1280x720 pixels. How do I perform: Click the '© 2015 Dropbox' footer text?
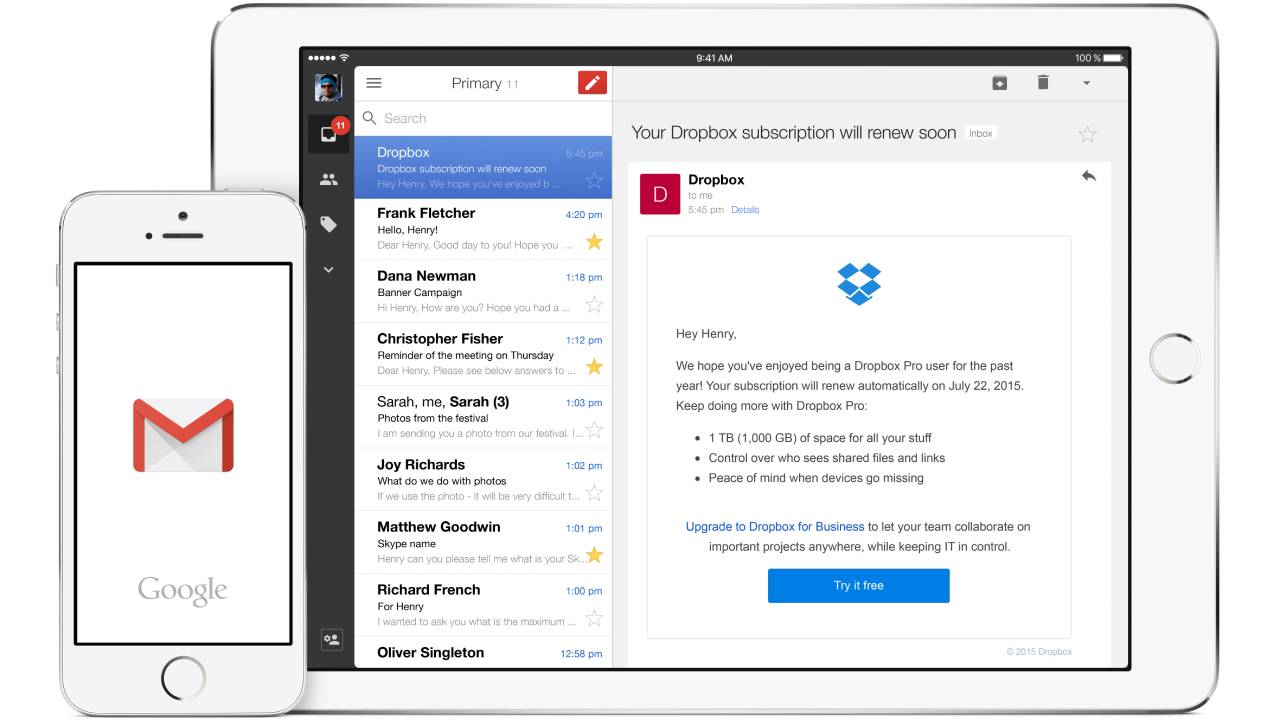pyautogui.click(x=1039, y=652)
